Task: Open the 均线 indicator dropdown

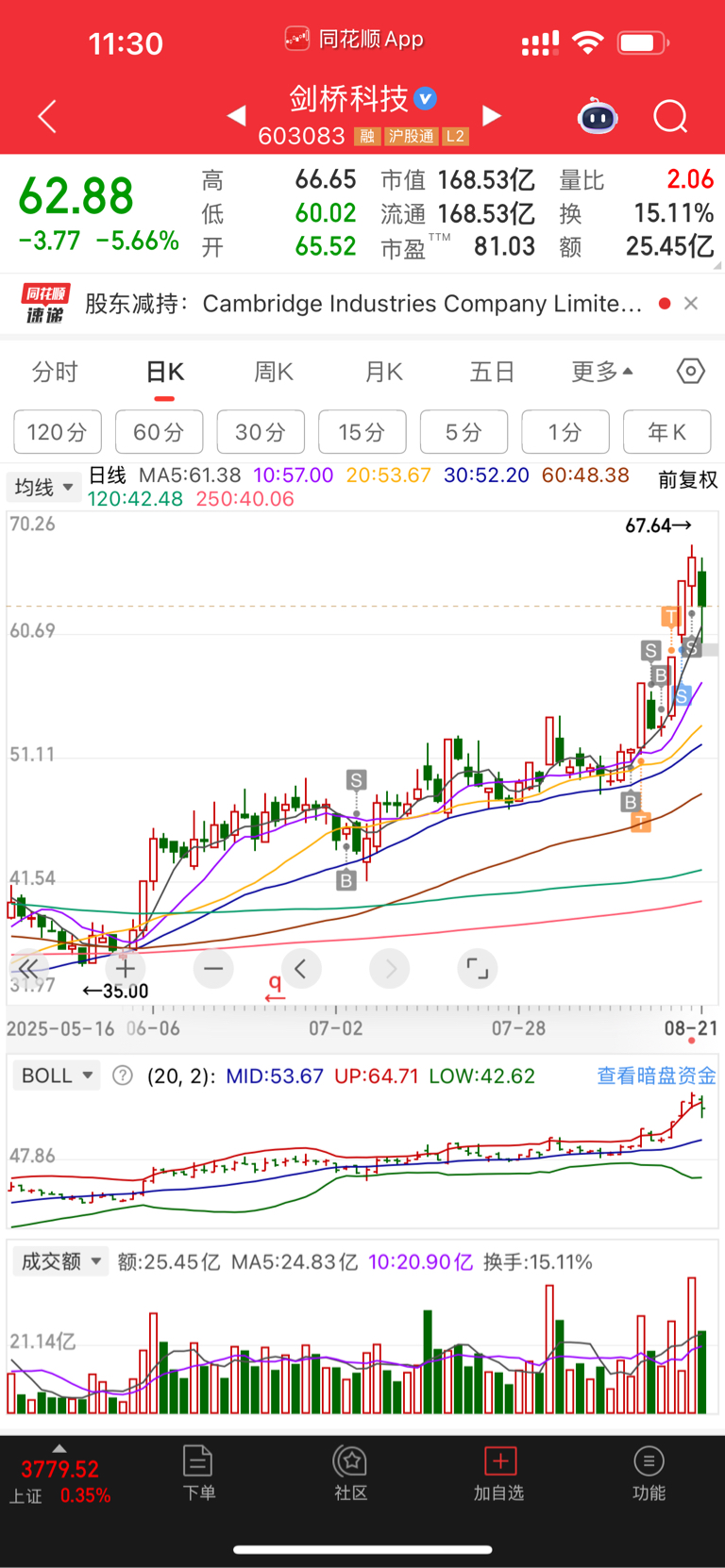Action: tap(43, 487)
